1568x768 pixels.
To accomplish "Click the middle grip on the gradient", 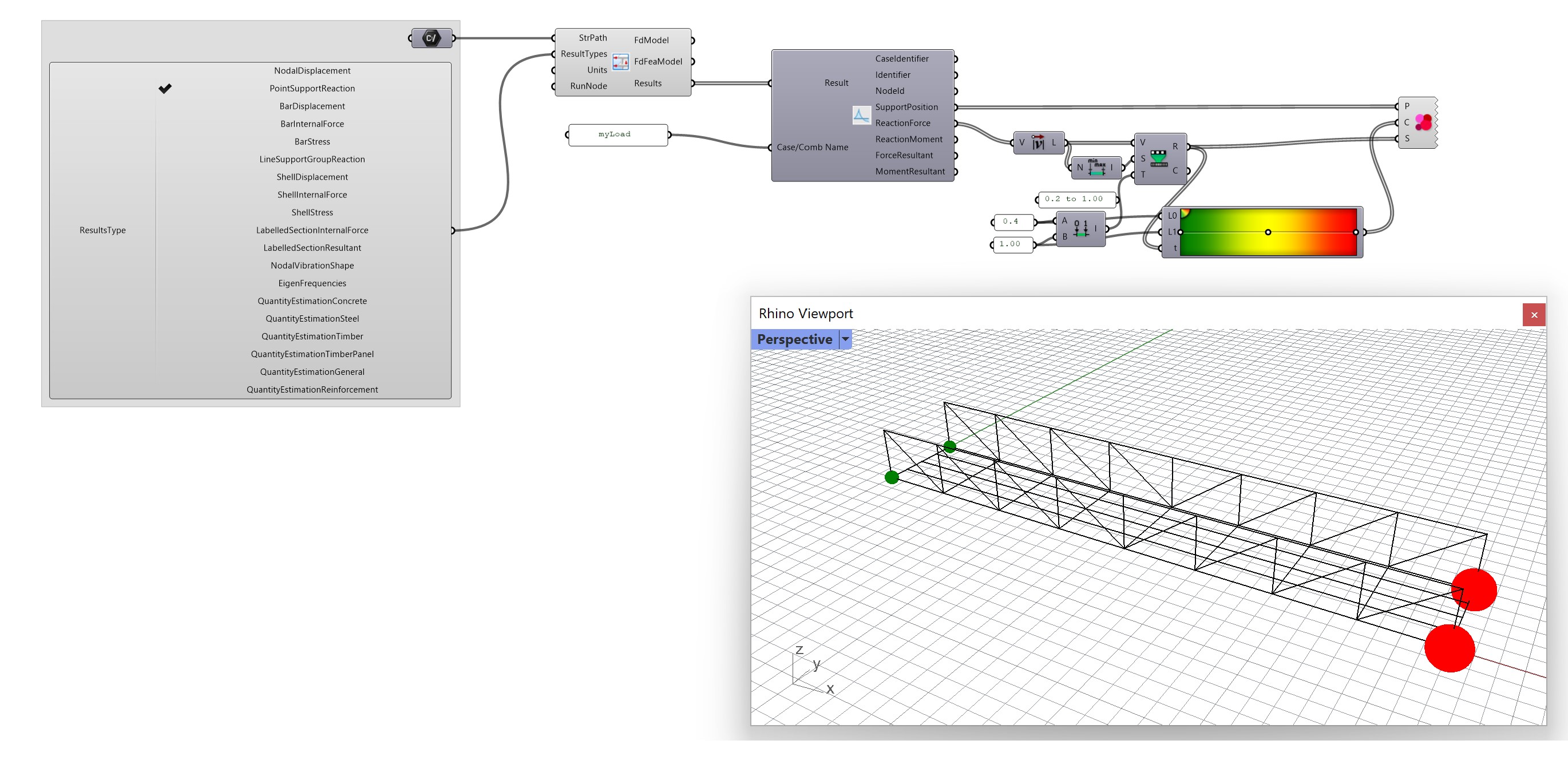I will click(1268, 232).
